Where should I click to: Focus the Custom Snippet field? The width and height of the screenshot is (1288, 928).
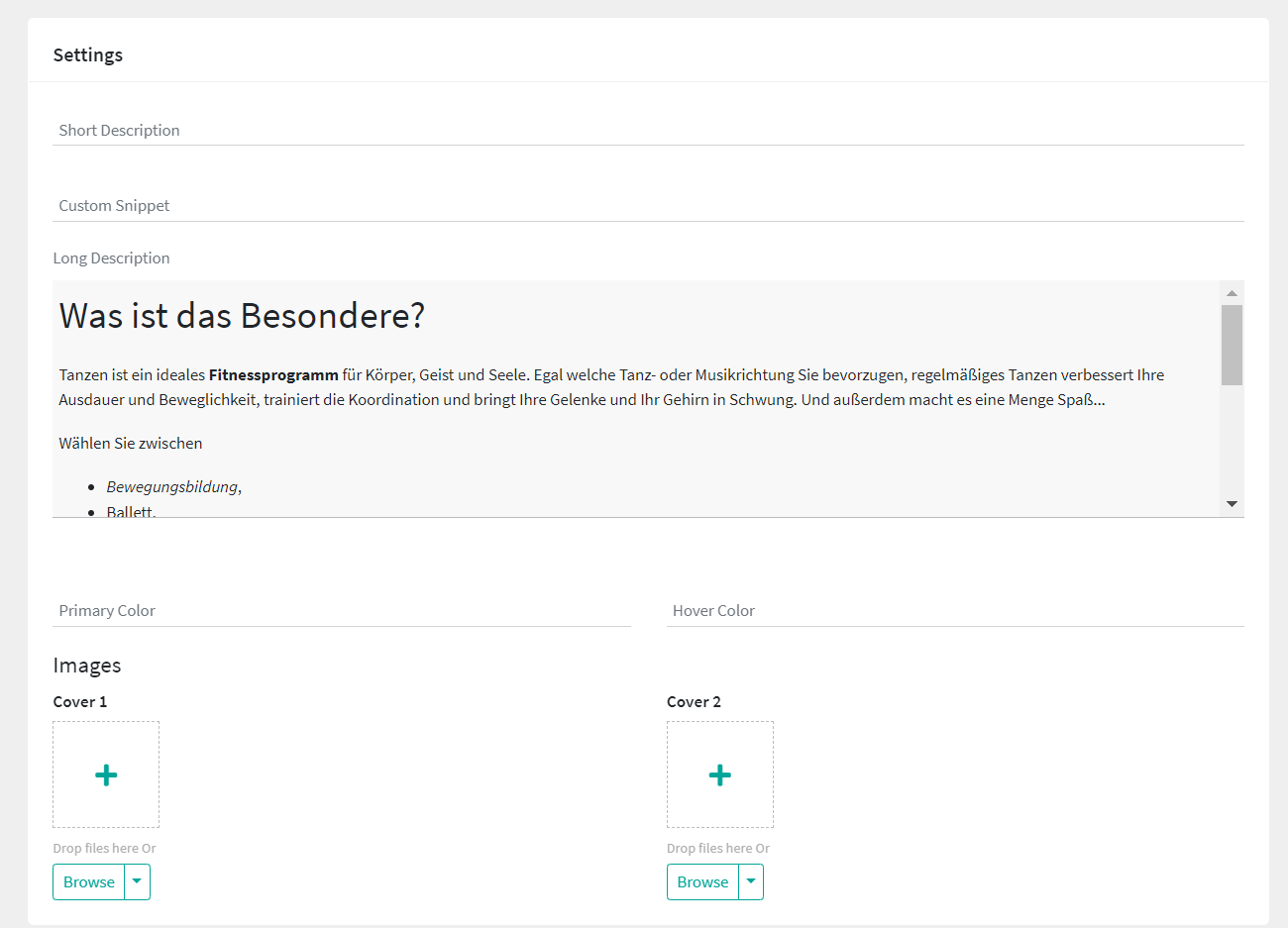click(648, 205)
